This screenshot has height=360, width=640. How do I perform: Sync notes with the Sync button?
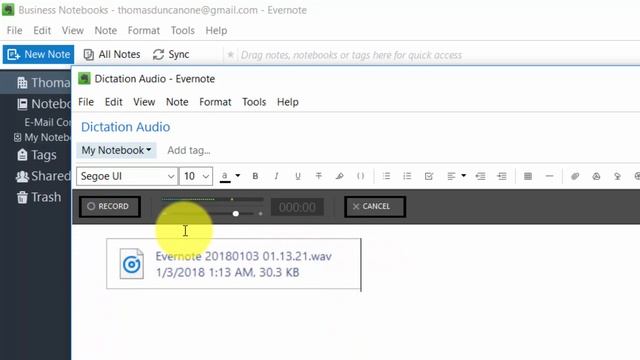(x=171, y=54)
